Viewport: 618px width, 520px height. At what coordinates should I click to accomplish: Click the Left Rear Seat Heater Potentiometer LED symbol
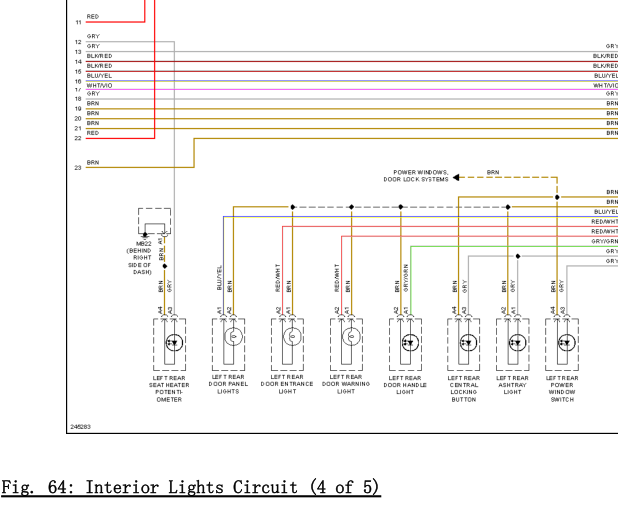point(174,343)
